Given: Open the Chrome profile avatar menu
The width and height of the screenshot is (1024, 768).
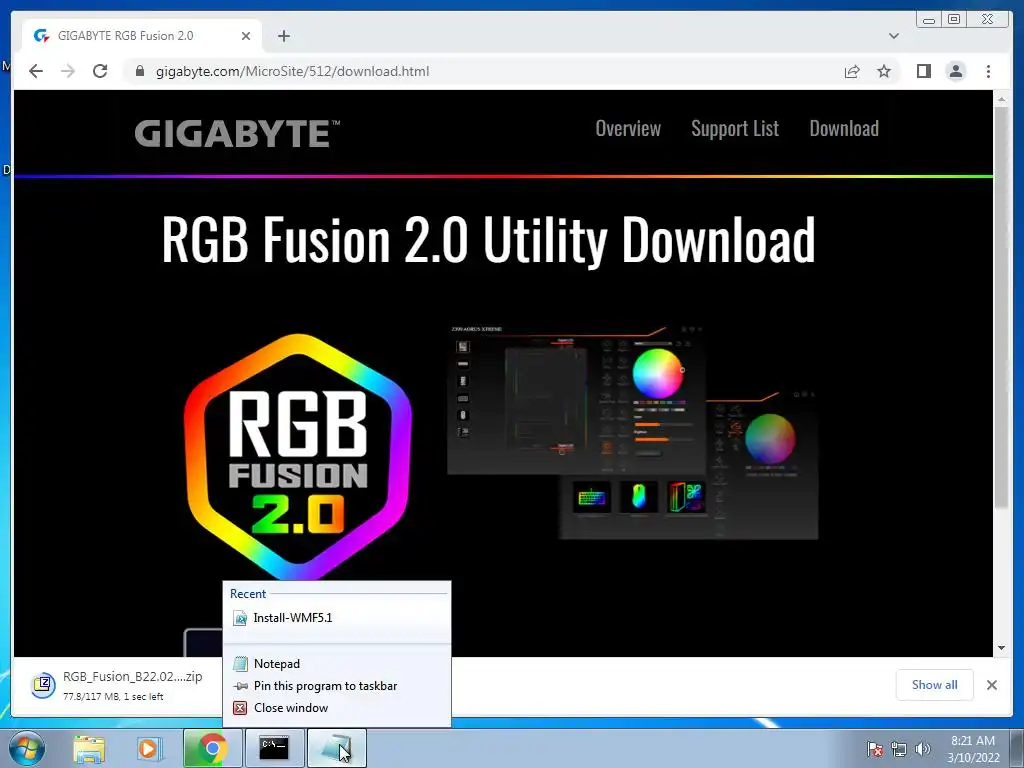Looking at the screenshot, I should click(955, 71).
